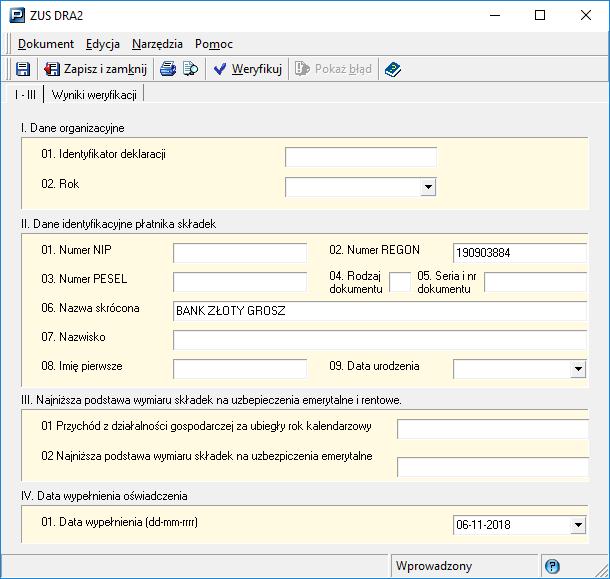This screenshot has height=579, width=610.
Task: Focus the Identyfikator deklaracji field
Action: (x=361, y=157)
